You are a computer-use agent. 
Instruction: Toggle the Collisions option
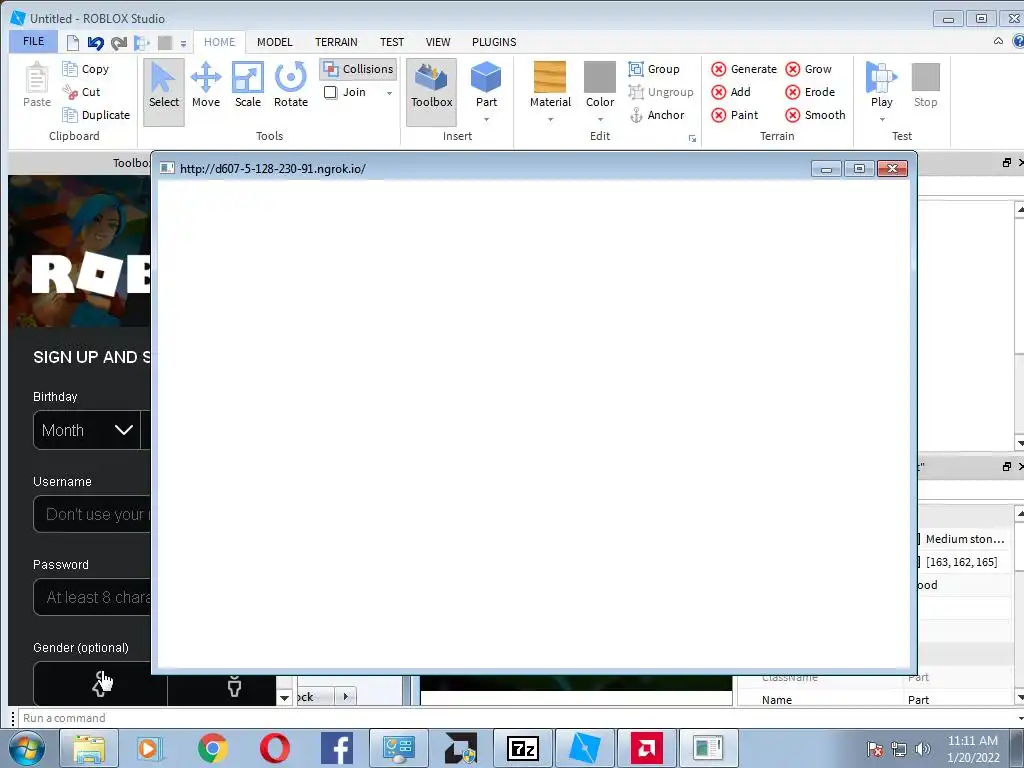point(359,69)
